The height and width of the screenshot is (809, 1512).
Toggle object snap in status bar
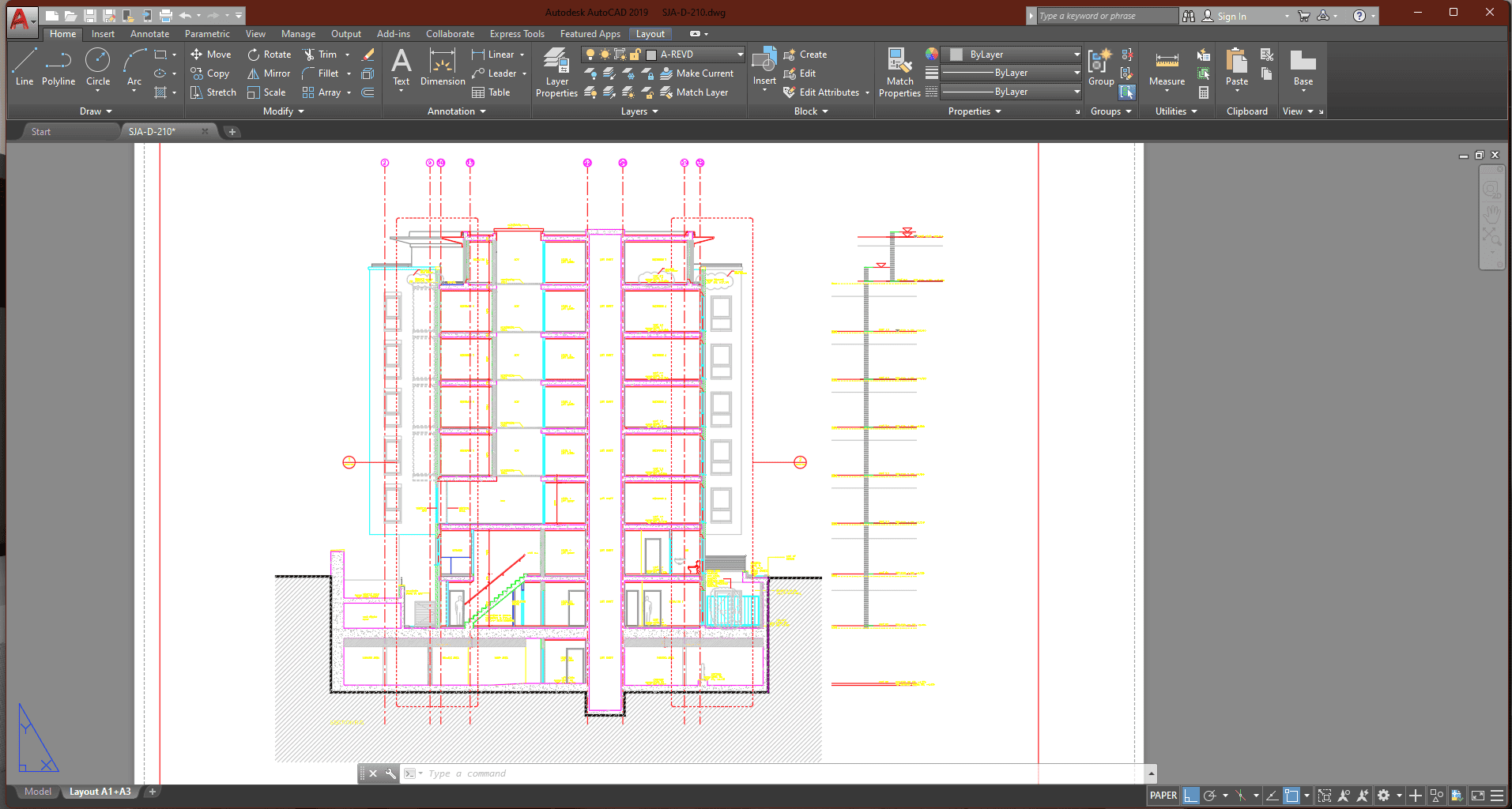point(1291,796)
